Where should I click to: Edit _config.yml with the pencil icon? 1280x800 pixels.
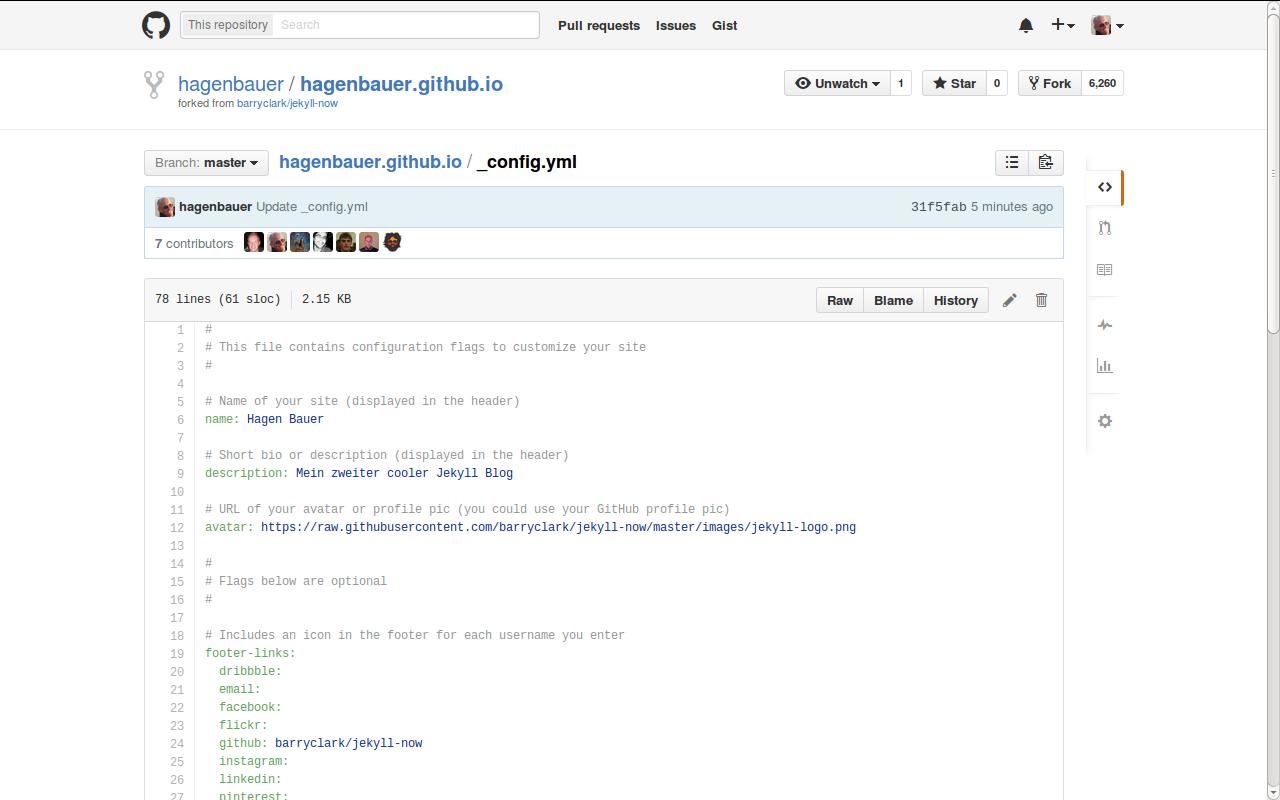(1009, 300)
